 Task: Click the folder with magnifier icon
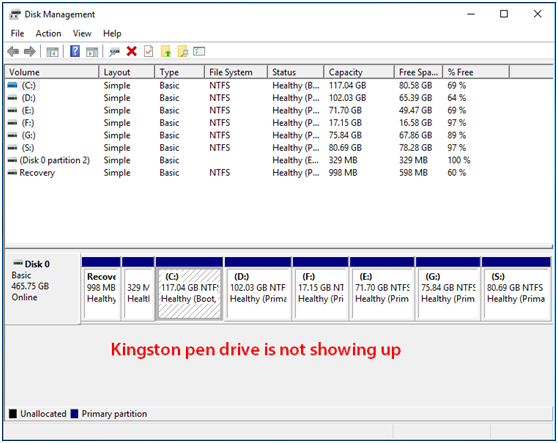tap(183, 51)
